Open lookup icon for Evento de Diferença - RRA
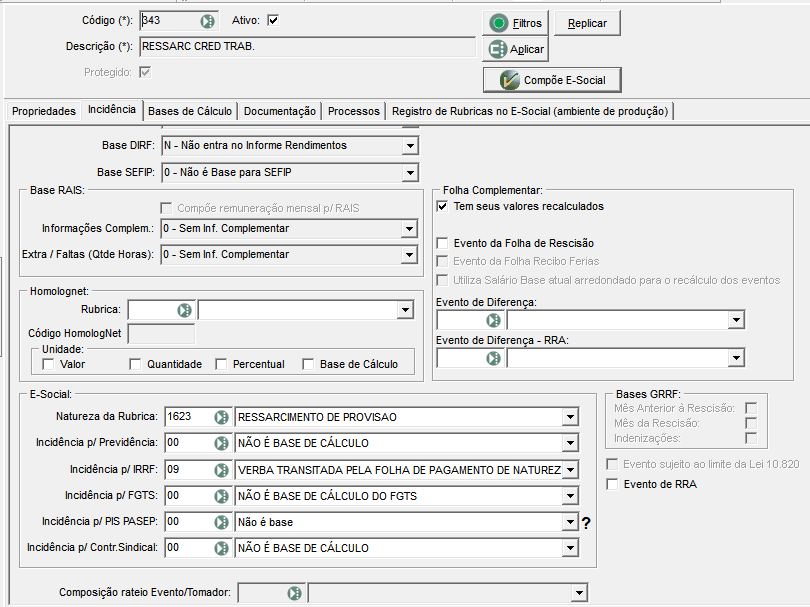This screenshot has height=607, width=810. (x=493, y=358)
